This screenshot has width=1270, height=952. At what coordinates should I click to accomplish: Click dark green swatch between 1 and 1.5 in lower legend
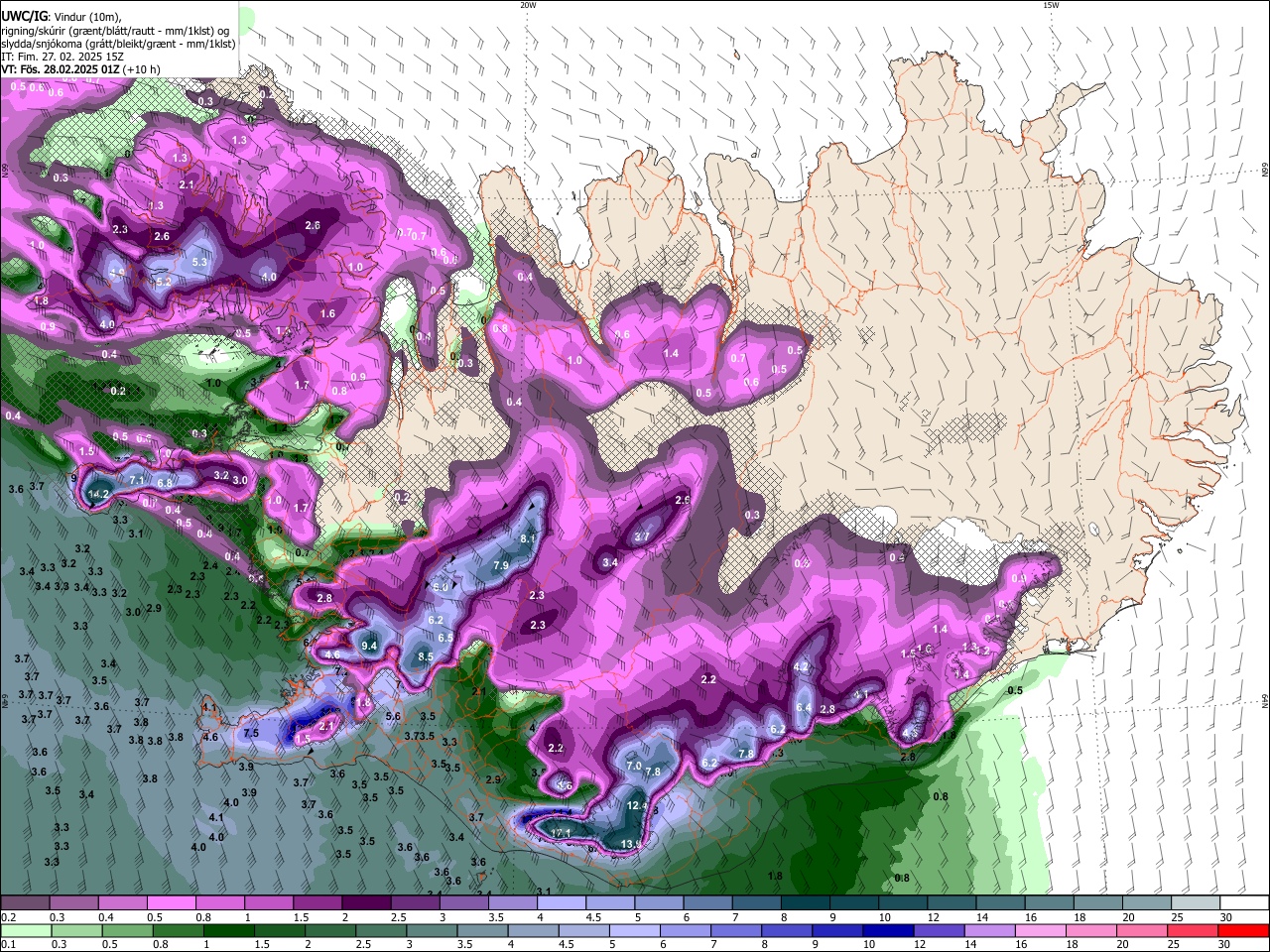229,930
